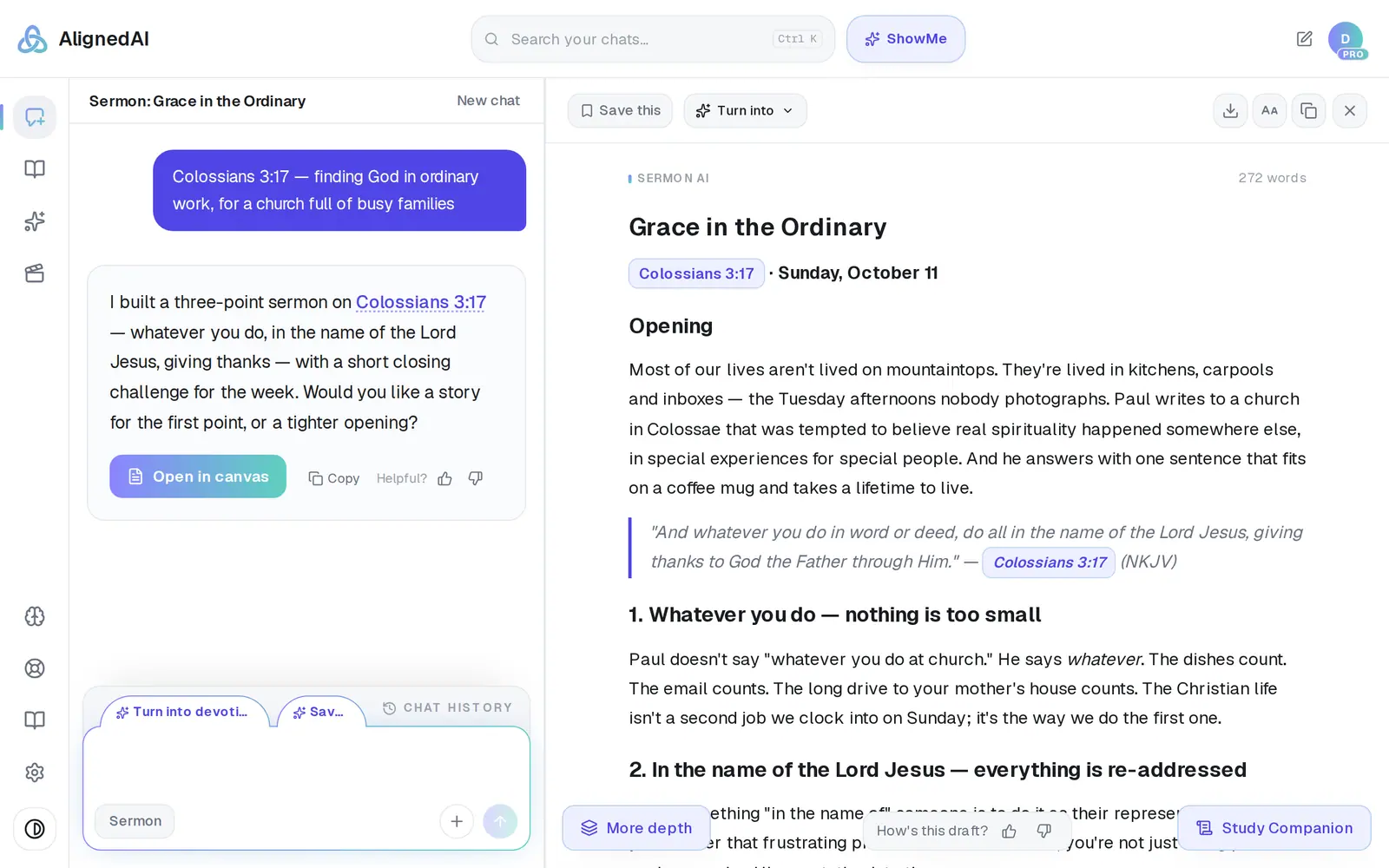The height and width of the screenshot is (868, 1389).
Task: Open the settings gear icon
Action: (35, 773)
